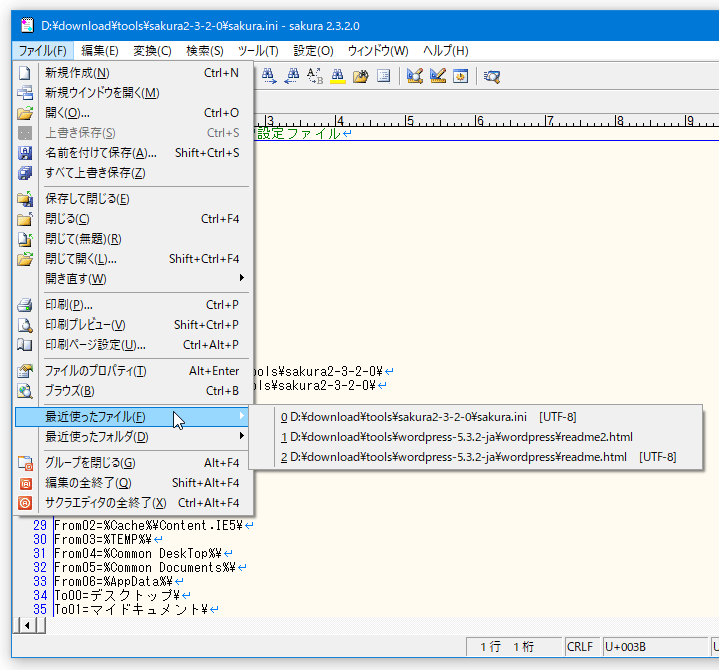The image size is (719, 670).
Task: Open the ツール(T) menu
Action: coord(258,50)
